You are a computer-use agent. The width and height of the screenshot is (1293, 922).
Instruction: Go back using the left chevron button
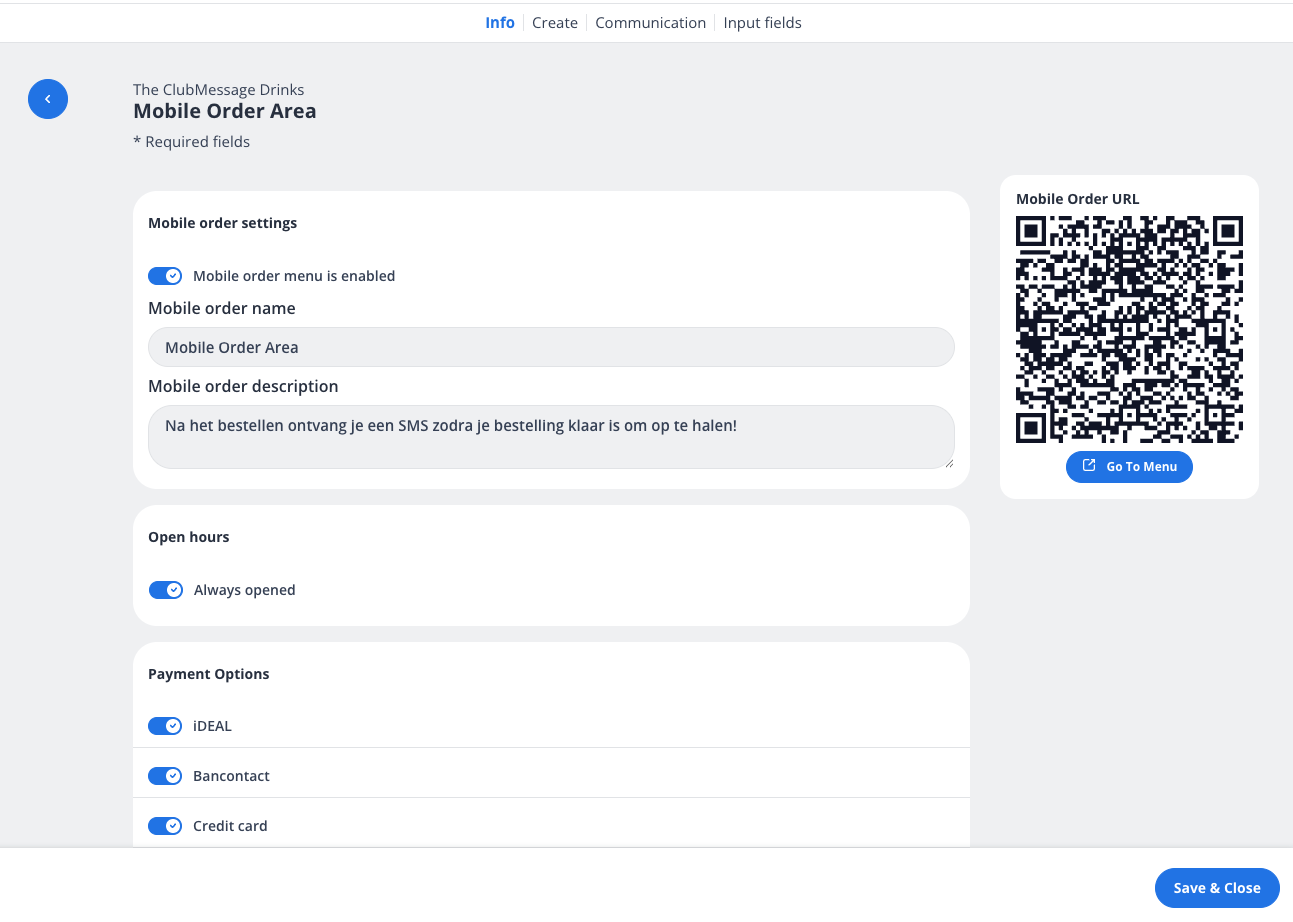(48, 99)
